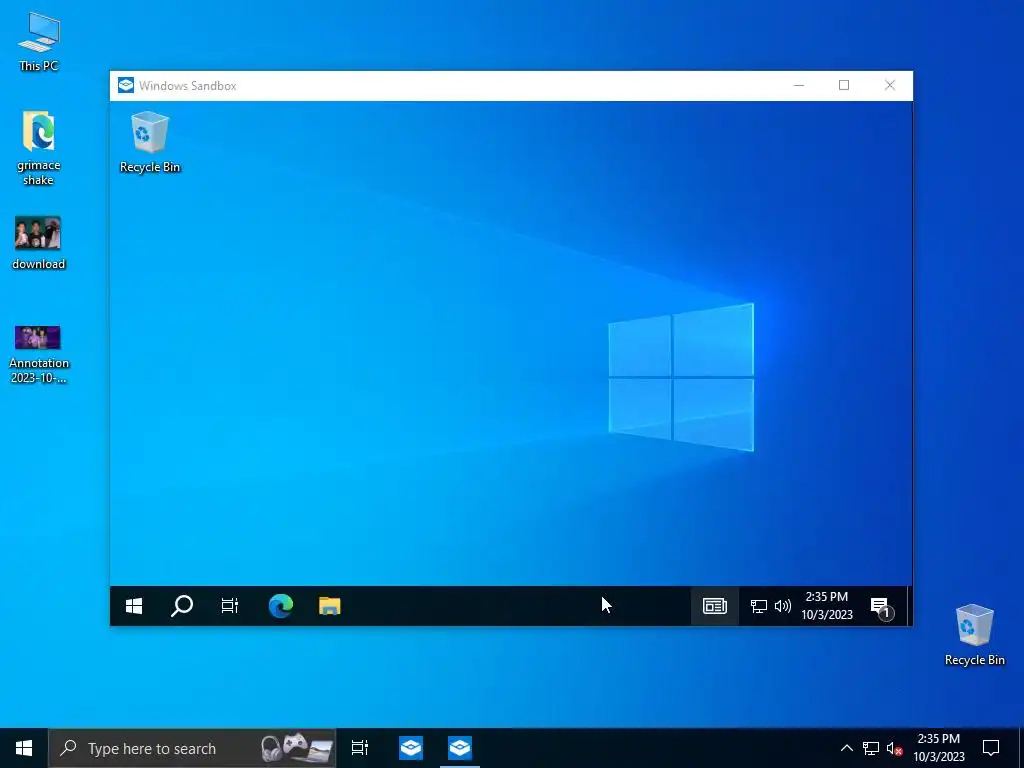Open the host Action Center notifications

pos(991,748)
